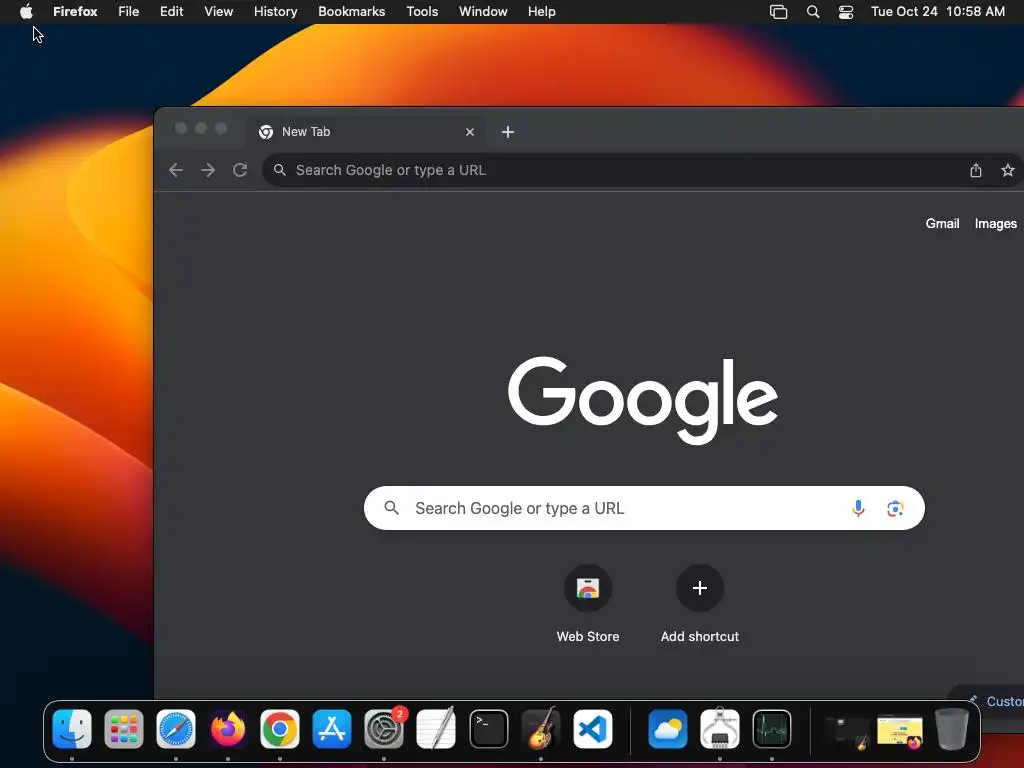Open the Weather app from the Dock

tap(667, 729)
